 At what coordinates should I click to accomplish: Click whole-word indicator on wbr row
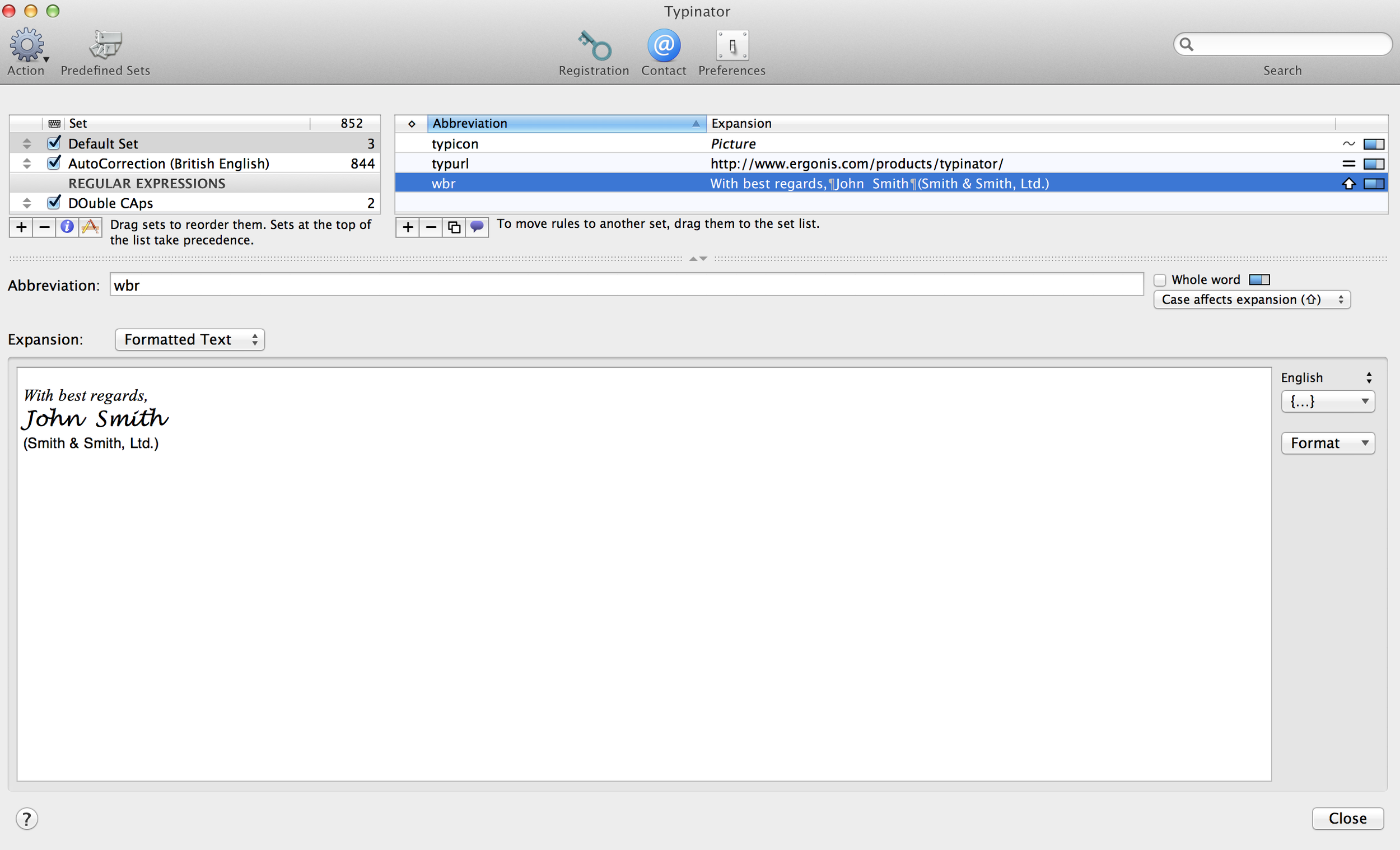click(x=1374, y=184)
